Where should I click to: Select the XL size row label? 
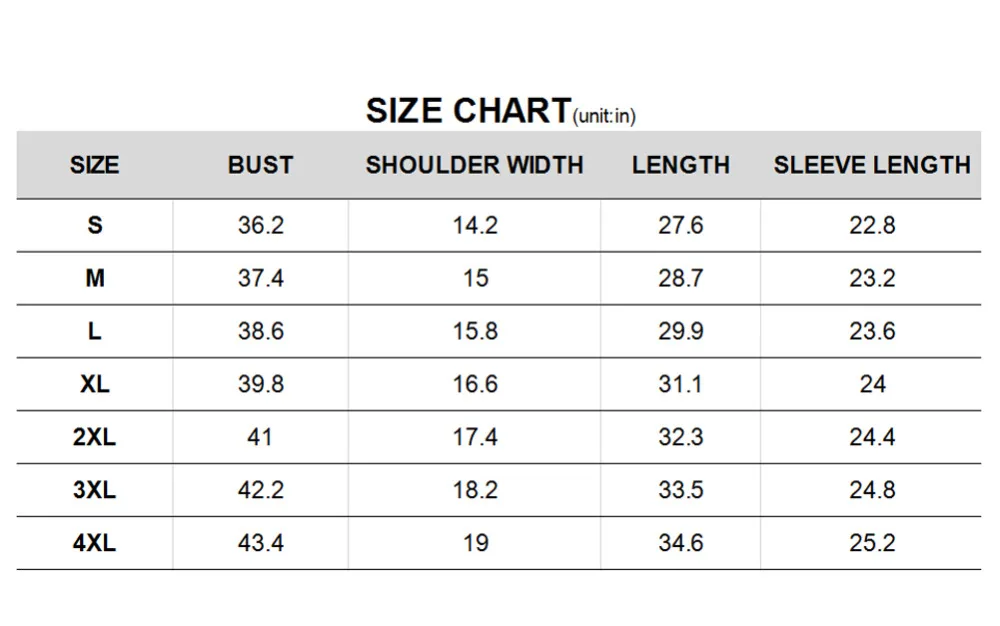(x=94, y=384)
